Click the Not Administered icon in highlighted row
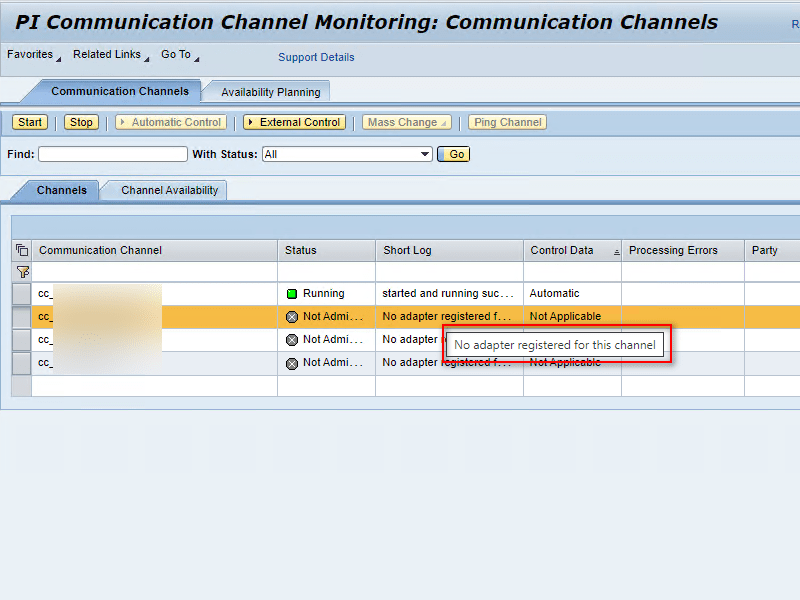This screenshot has height=600, width=800. click(292, 317)
